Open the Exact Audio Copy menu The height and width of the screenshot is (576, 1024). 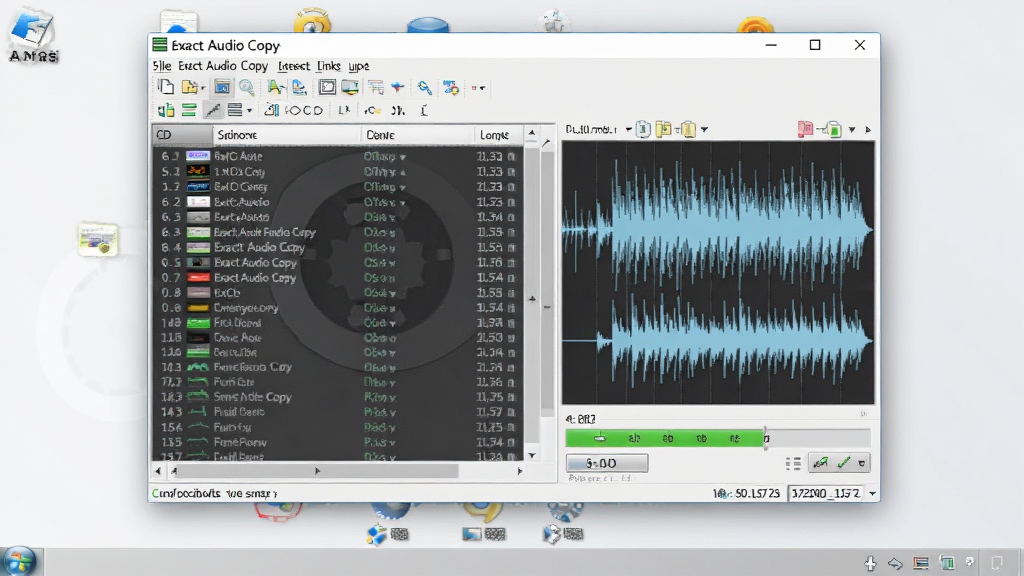[223, 66]
